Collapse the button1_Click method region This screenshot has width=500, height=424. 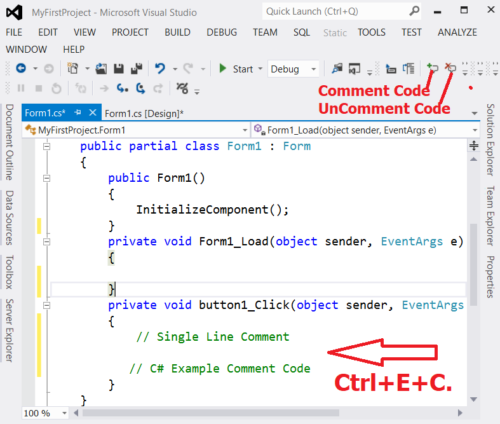click(x=47, y=305)
